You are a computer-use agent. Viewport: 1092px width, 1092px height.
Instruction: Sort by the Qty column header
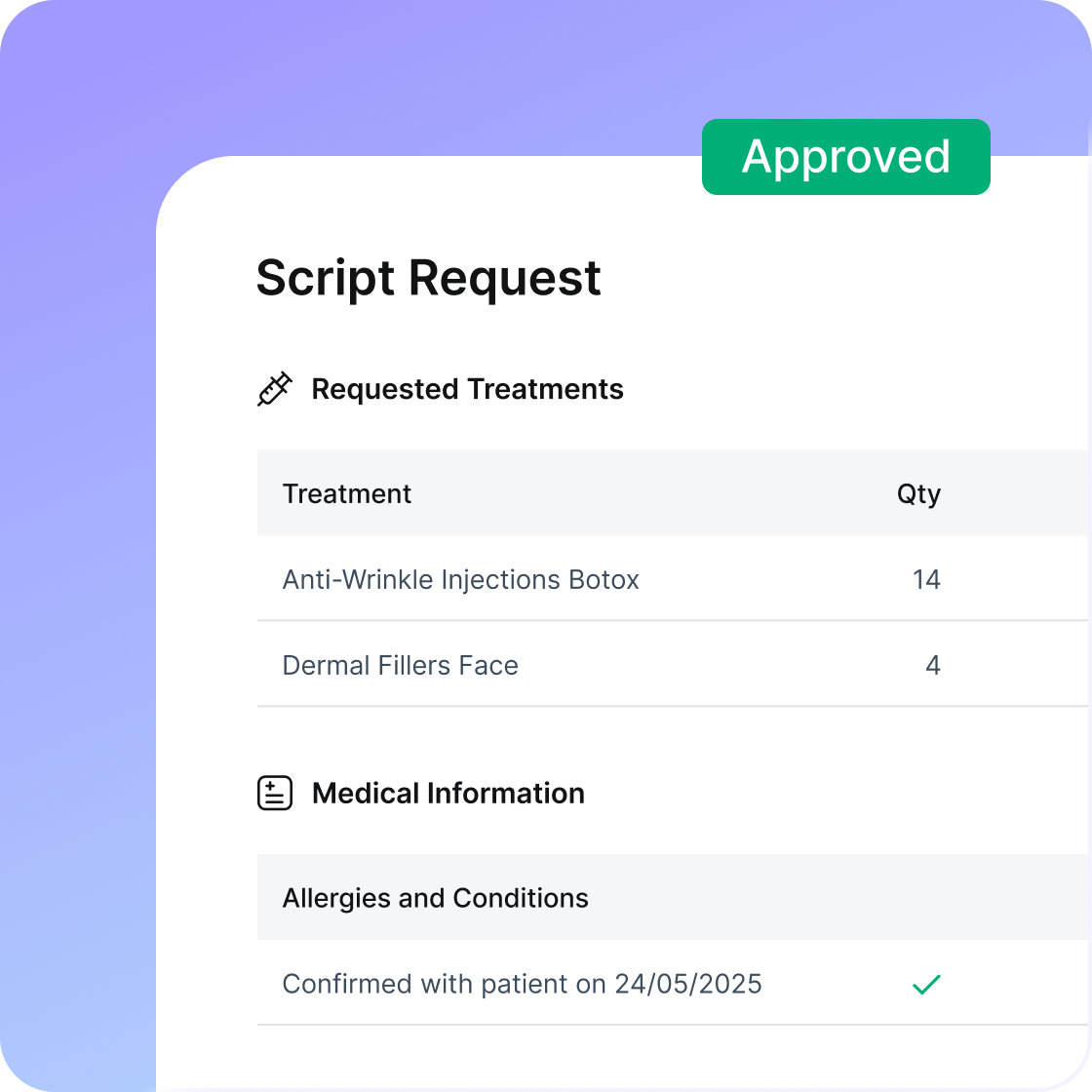point(918,493)
